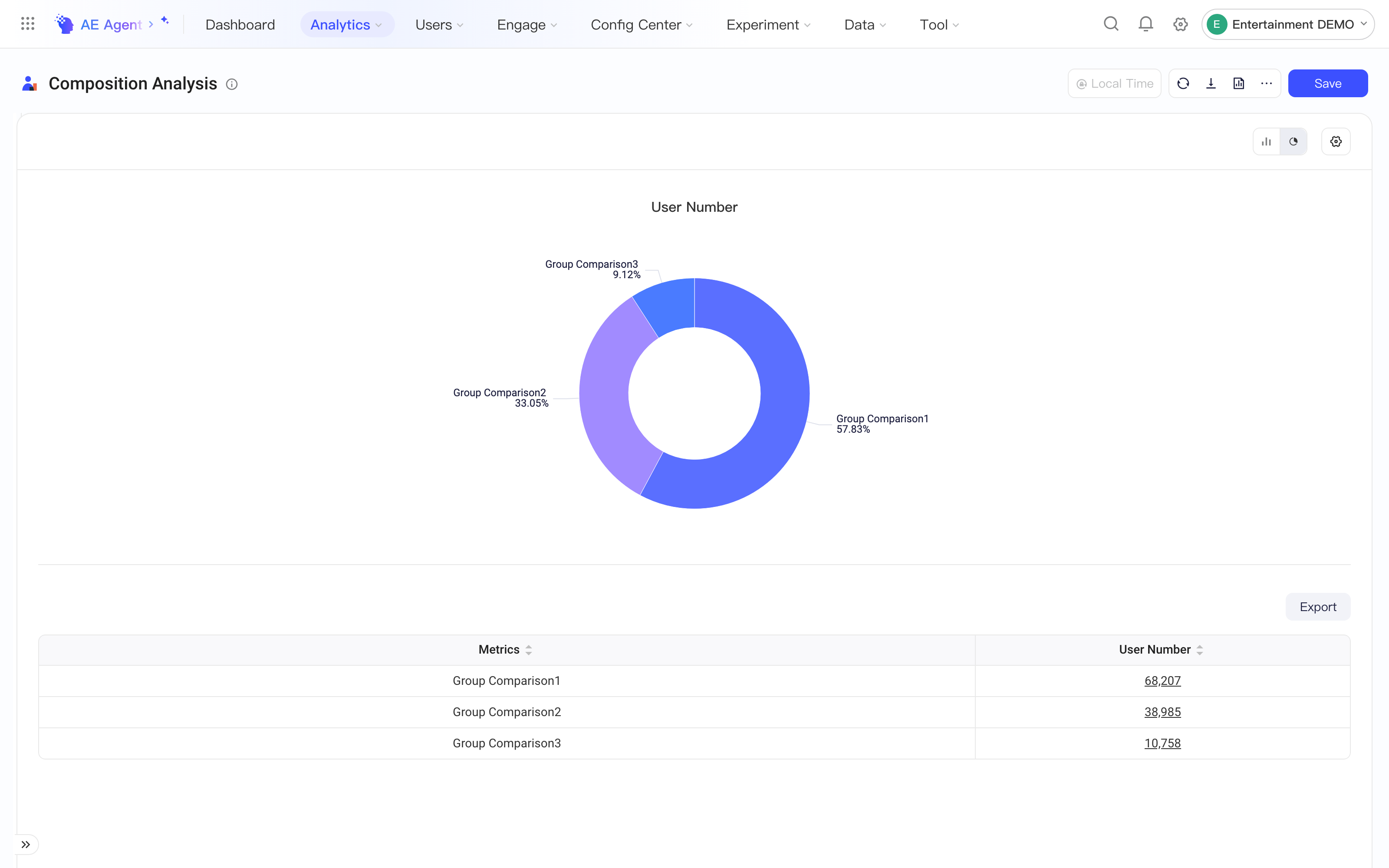Click the AE Agent link
The width and height of the screenshot is (1389, 868).
[x=112, y=25]
